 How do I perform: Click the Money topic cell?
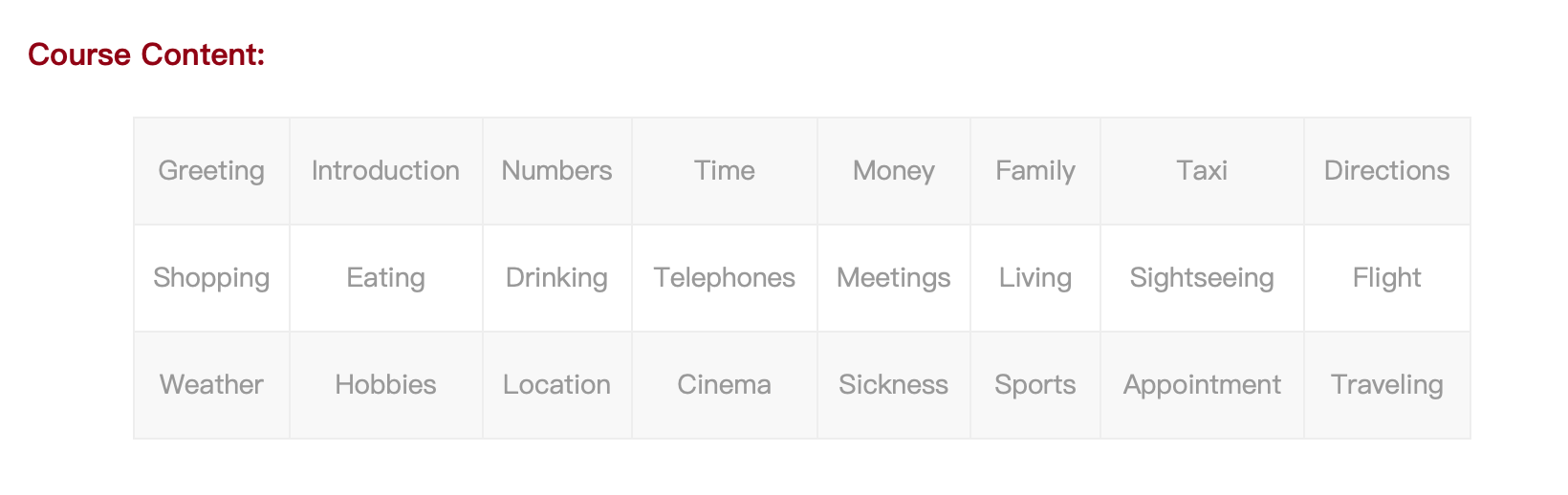[x=893, y=171]
